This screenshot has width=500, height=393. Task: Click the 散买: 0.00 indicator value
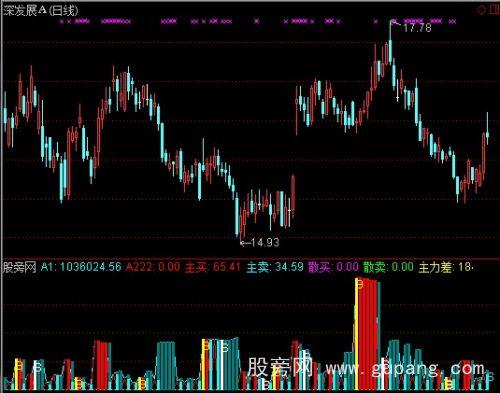[x=333, y=267]
